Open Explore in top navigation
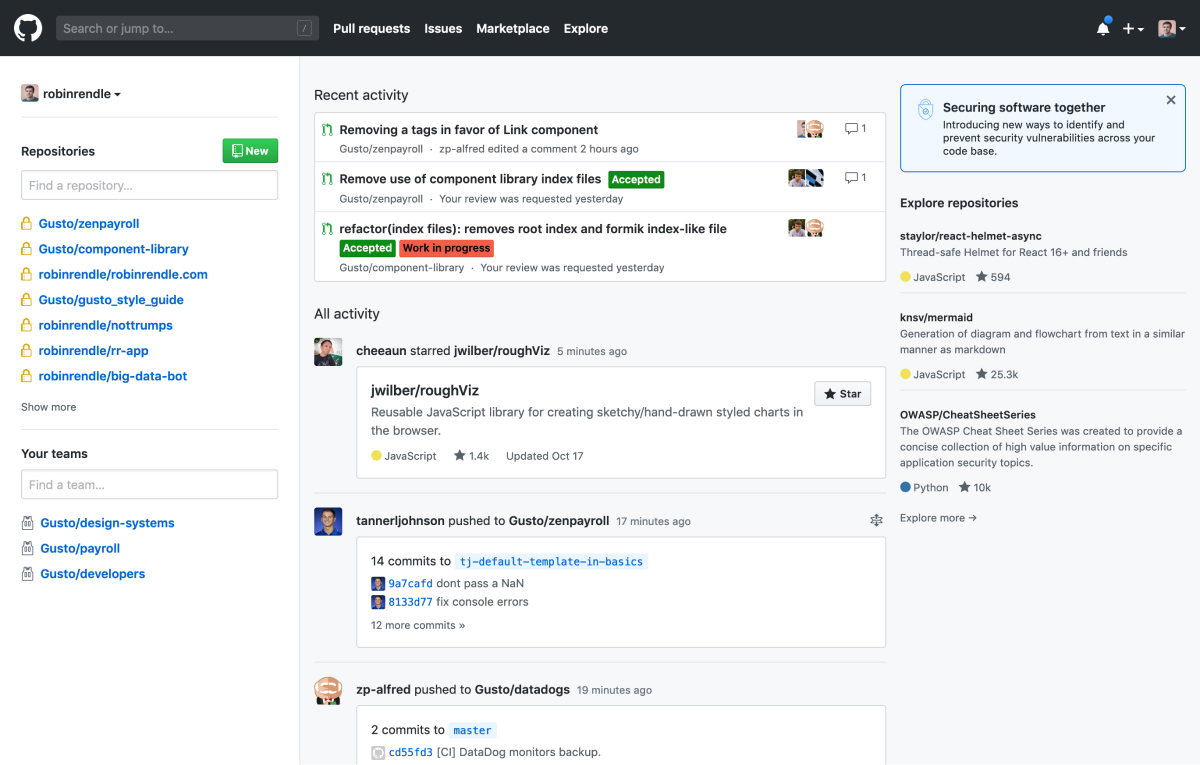 [x=586, y=29]
